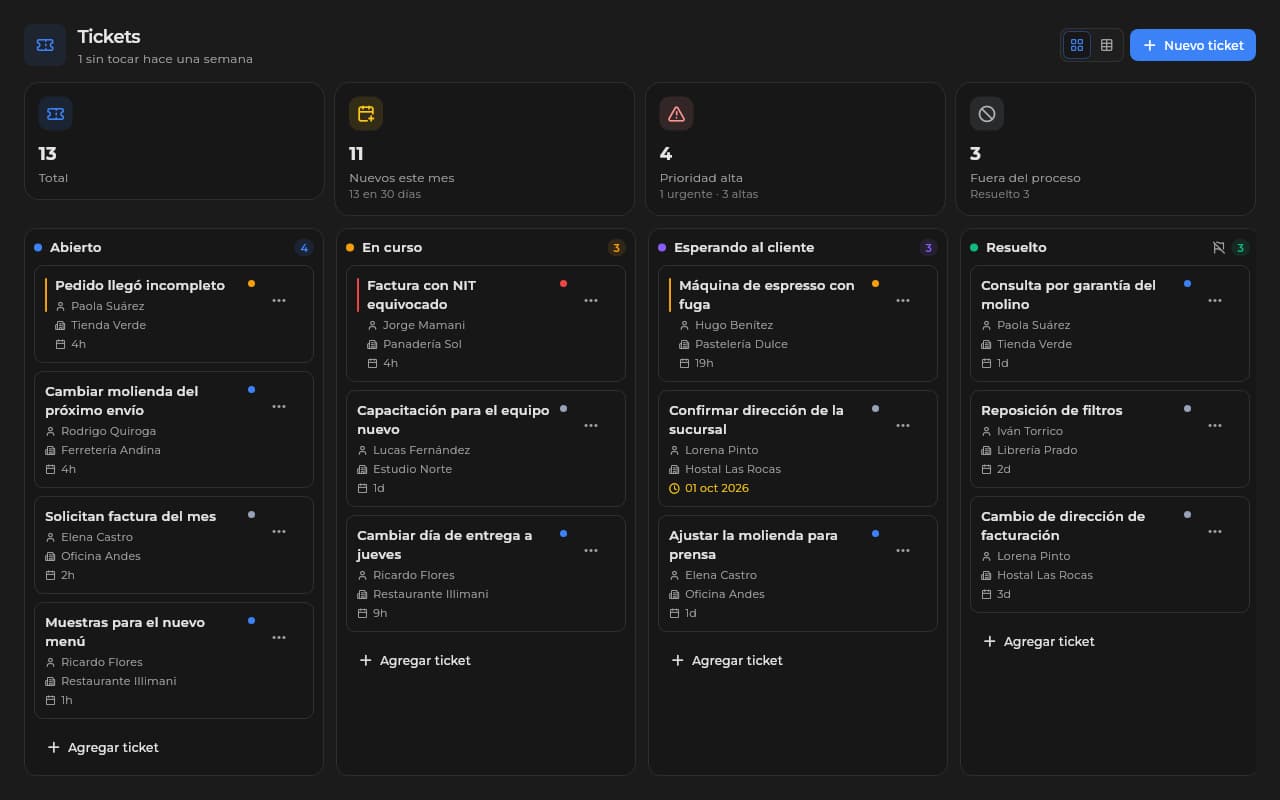
Task: Click the Tickets header logo icon
Action: tap(45, 45)
